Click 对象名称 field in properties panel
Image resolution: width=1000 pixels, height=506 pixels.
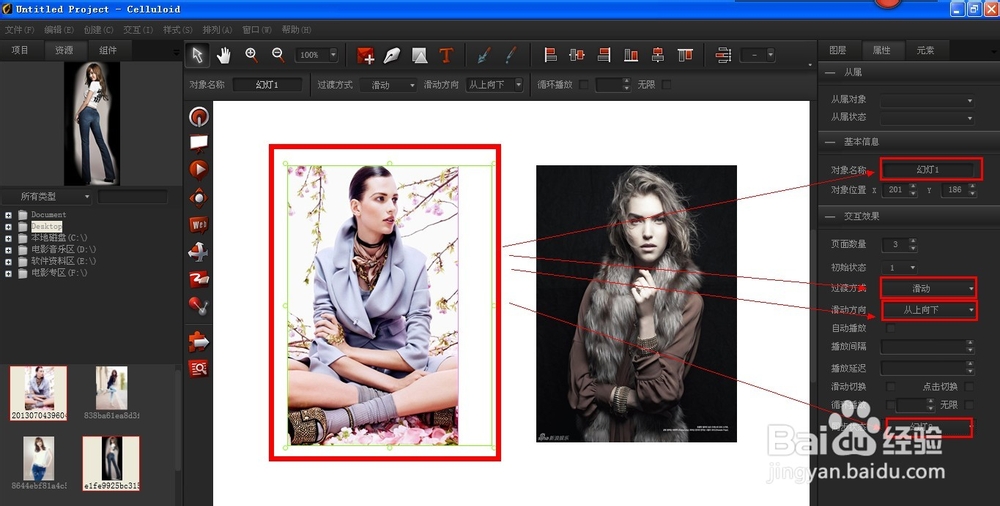928,170
